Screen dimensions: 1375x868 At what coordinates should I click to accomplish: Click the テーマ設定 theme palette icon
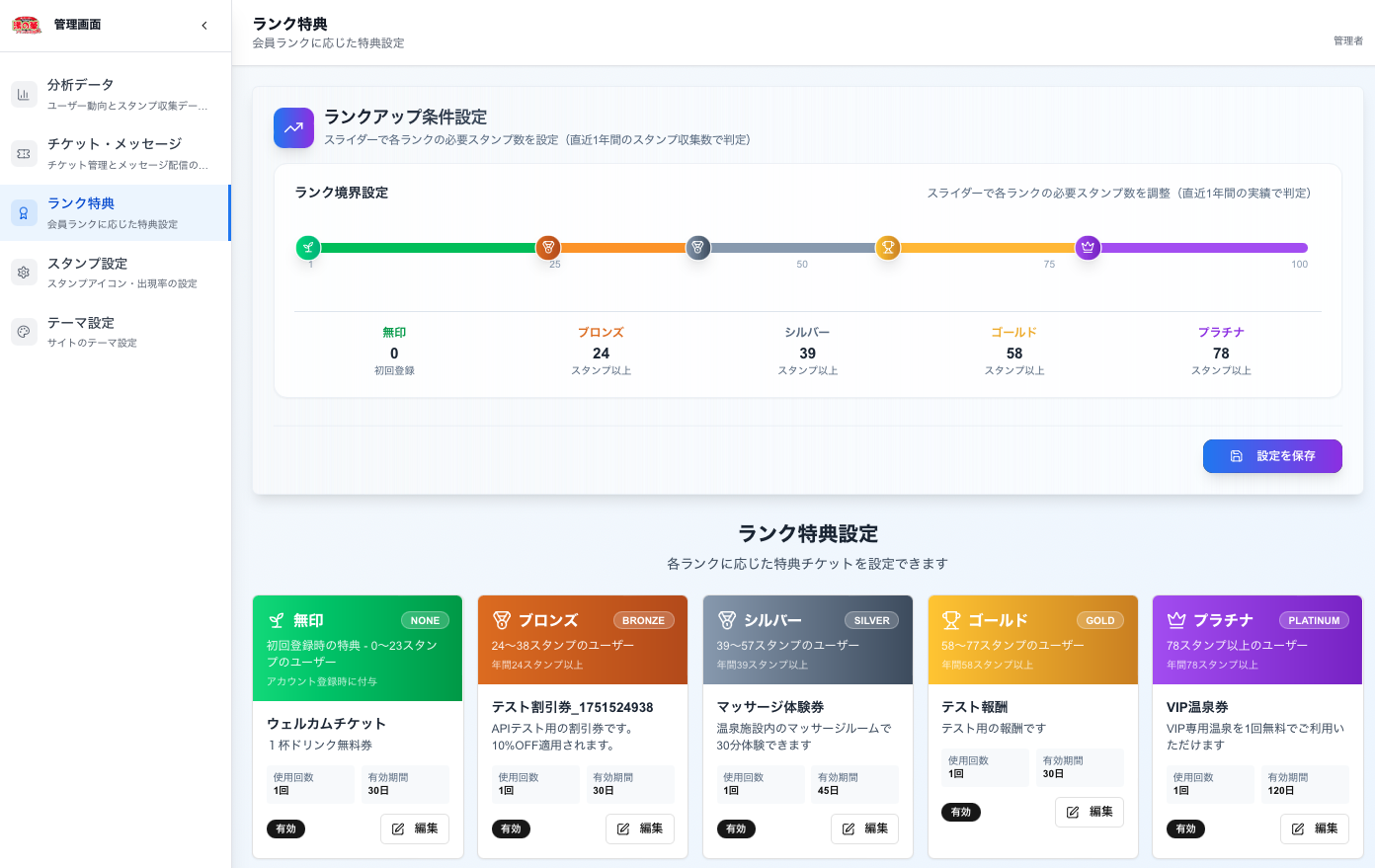click(23, 331)
